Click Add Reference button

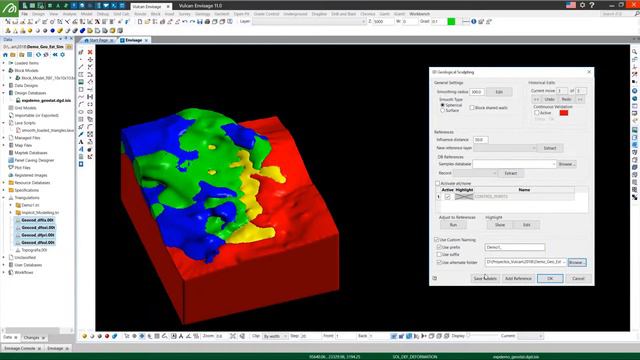point(518,278)
